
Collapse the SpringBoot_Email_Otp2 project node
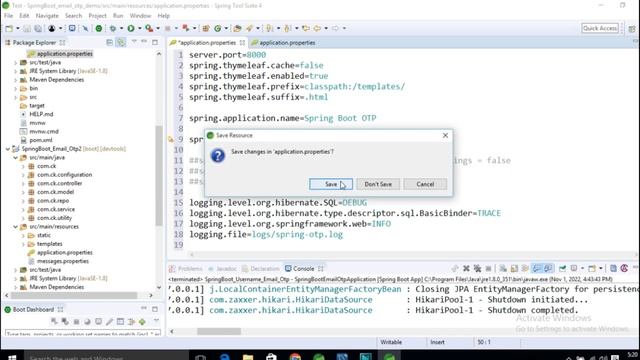point(8,149)
